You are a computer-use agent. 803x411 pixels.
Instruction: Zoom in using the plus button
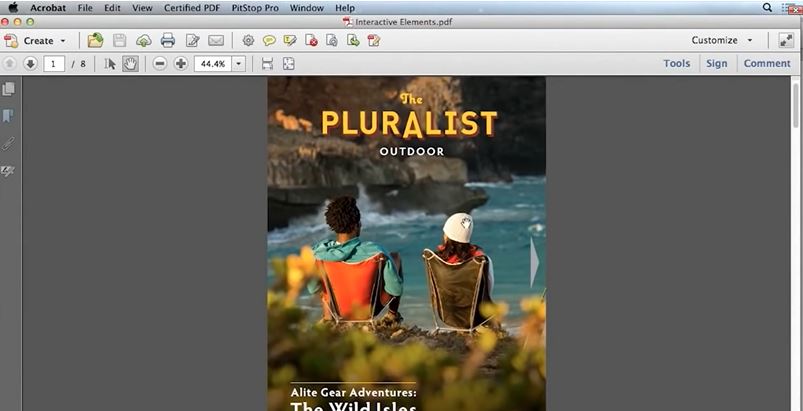[180, 63]
